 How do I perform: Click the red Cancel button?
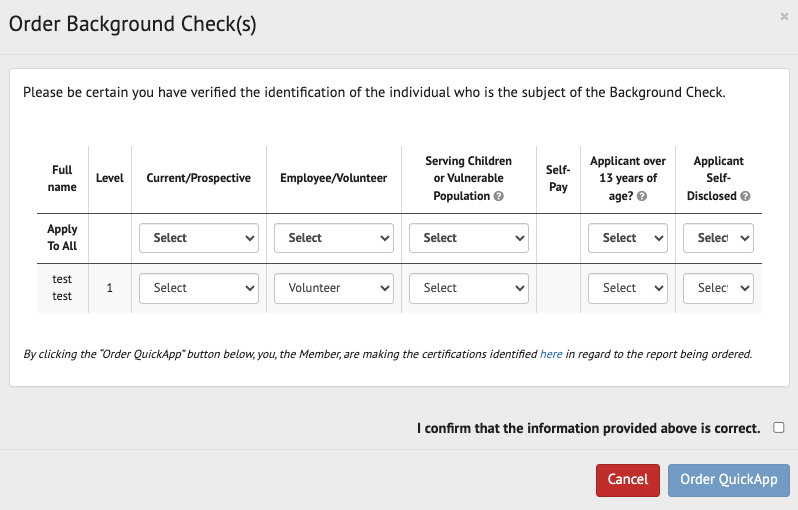point(628,480)
